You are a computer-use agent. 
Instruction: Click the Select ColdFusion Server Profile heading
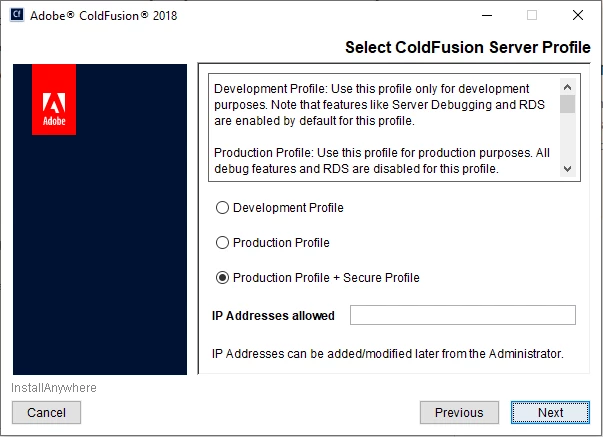pos(468,47)
